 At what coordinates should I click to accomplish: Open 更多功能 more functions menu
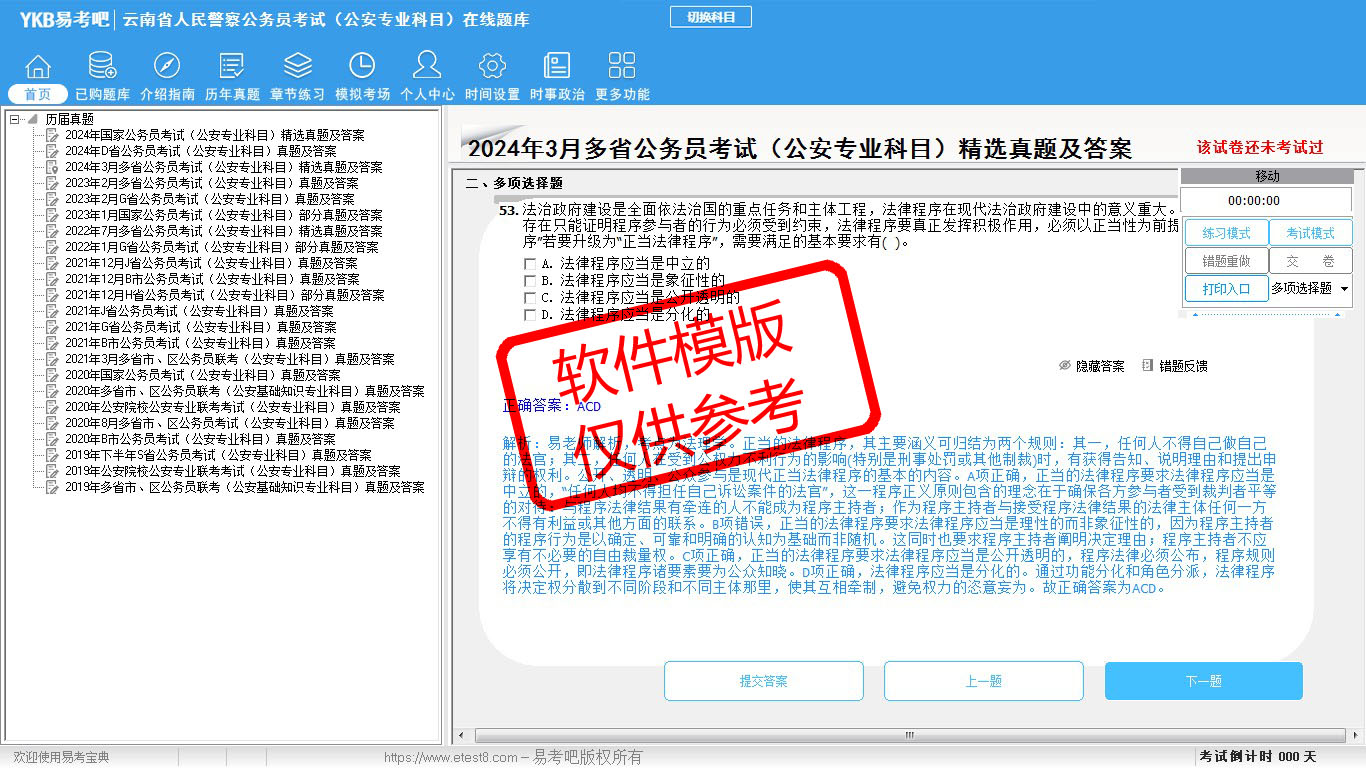tap(622, 67)
